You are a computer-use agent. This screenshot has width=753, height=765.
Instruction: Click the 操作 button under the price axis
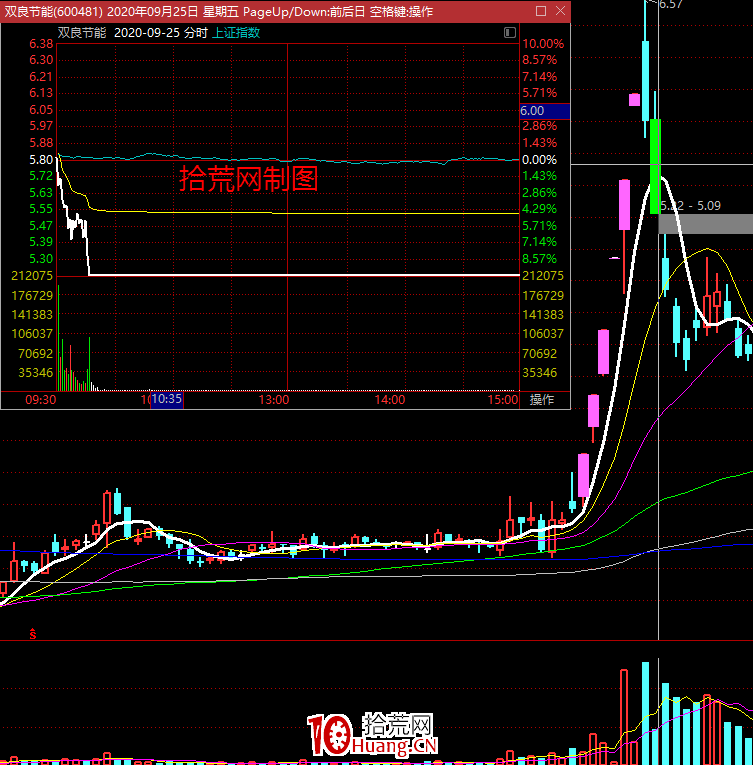pos(542,400)
